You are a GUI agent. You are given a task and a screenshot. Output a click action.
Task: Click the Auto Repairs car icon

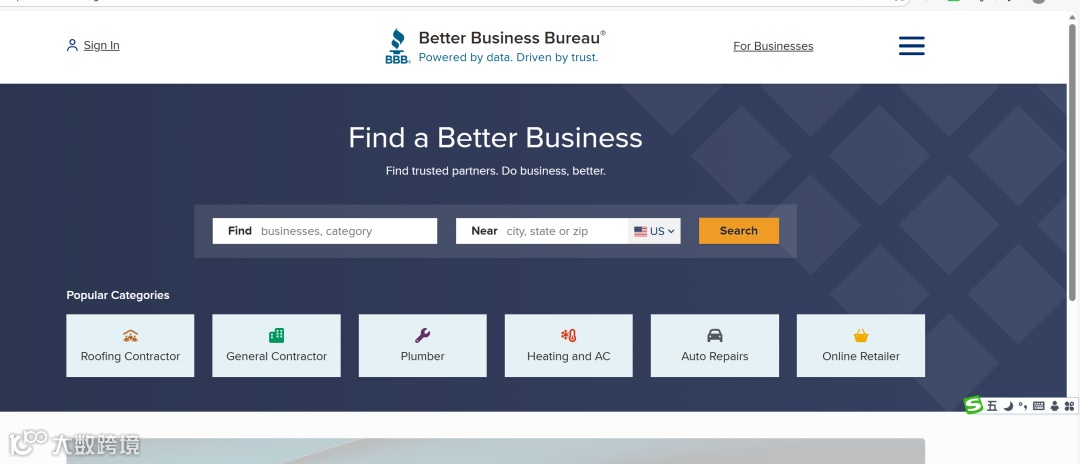(715, 335)
